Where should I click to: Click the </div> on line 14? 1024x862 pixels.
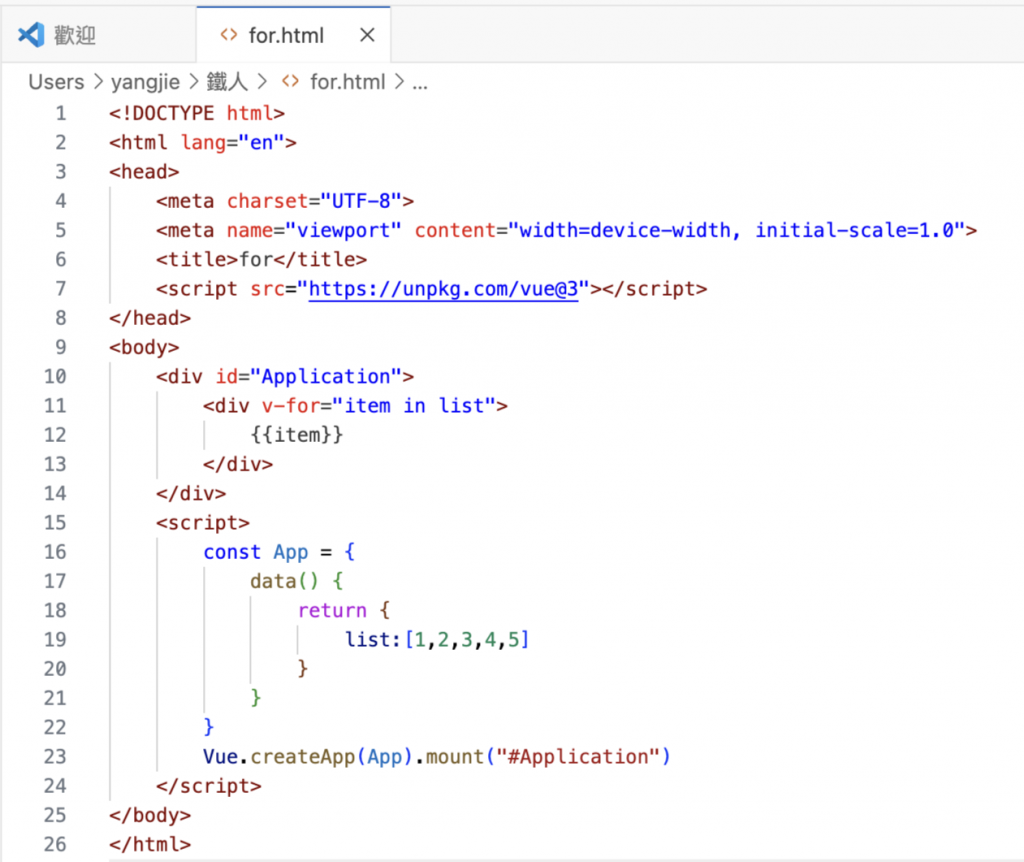191,494
